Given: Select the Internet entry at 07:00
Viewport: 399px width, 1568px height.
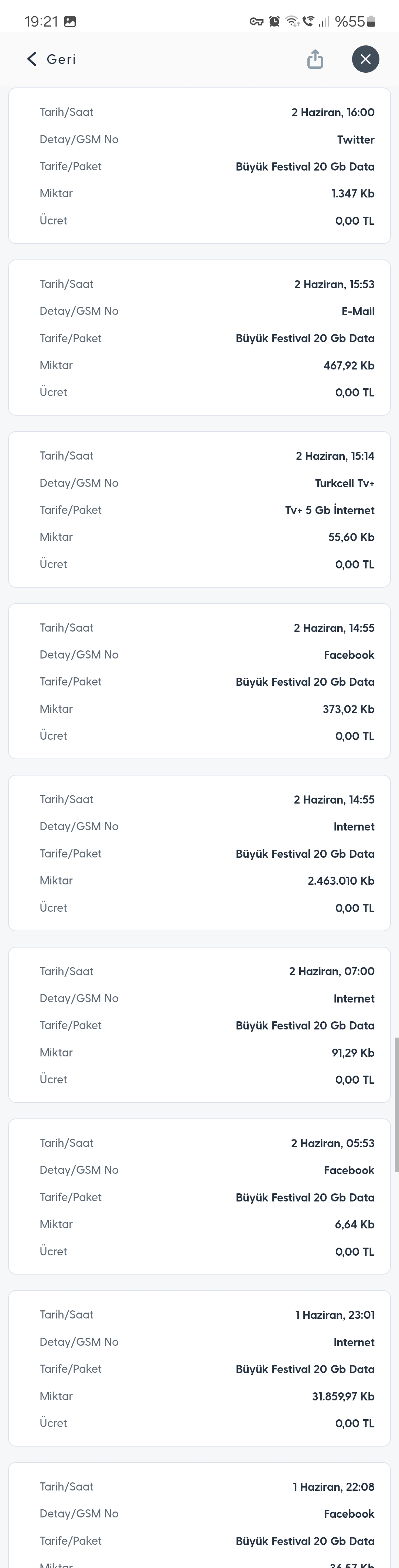Looking at the screenshot, I should click(x=199, y=1025).
